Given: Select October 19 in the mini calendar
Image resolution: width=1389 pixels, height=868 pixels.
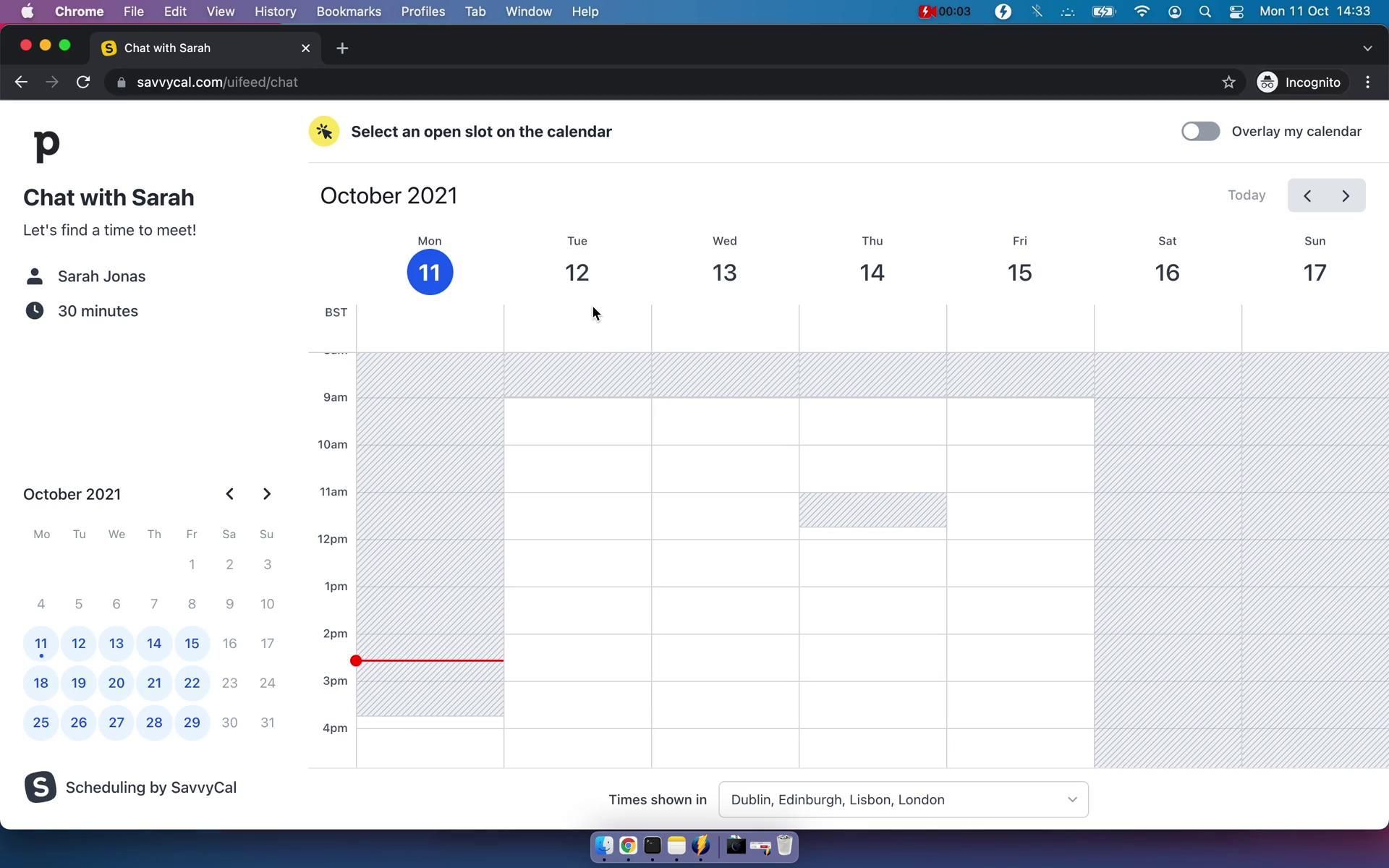Looking at the screenshot, I should click(79, 683).
